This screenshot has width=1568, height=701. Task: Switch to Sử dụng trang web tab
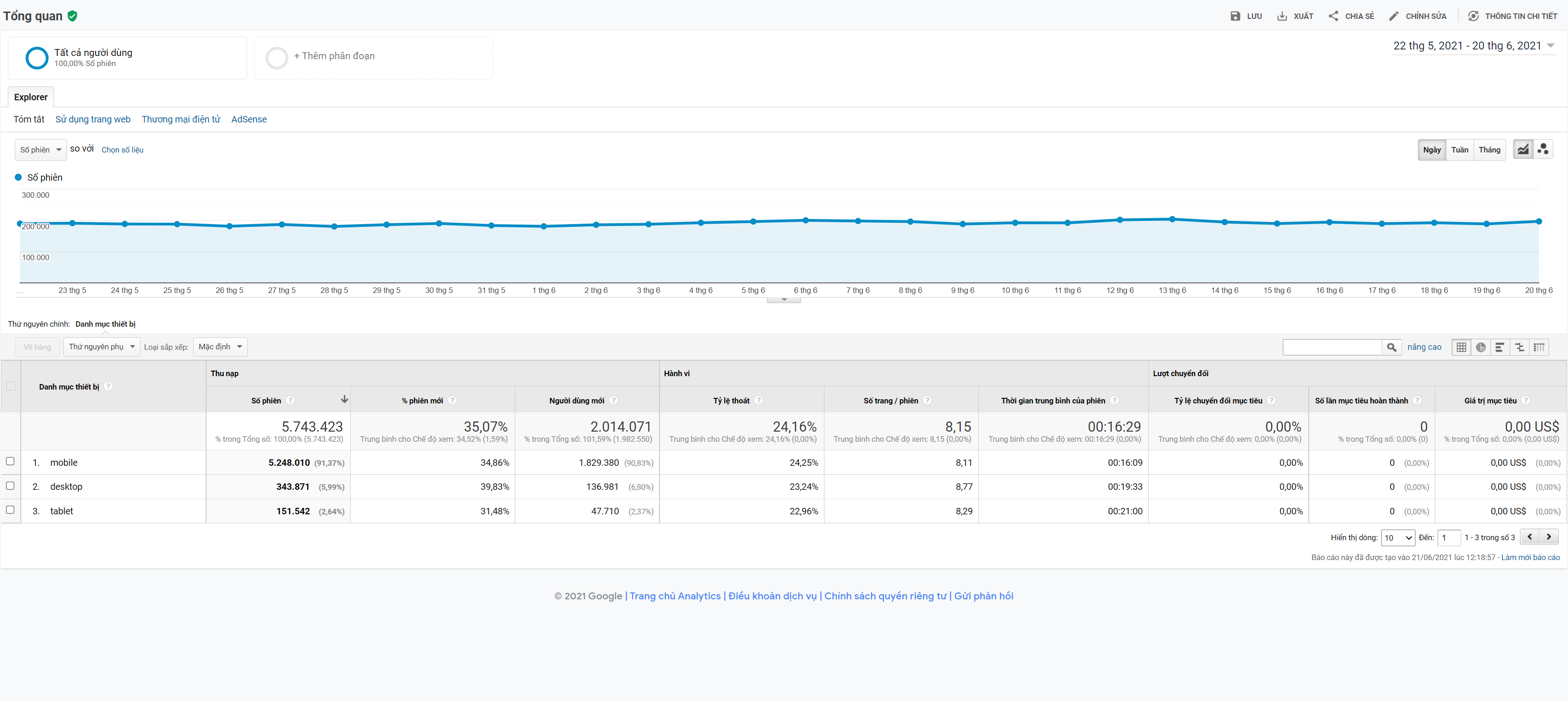click(92, 119)
